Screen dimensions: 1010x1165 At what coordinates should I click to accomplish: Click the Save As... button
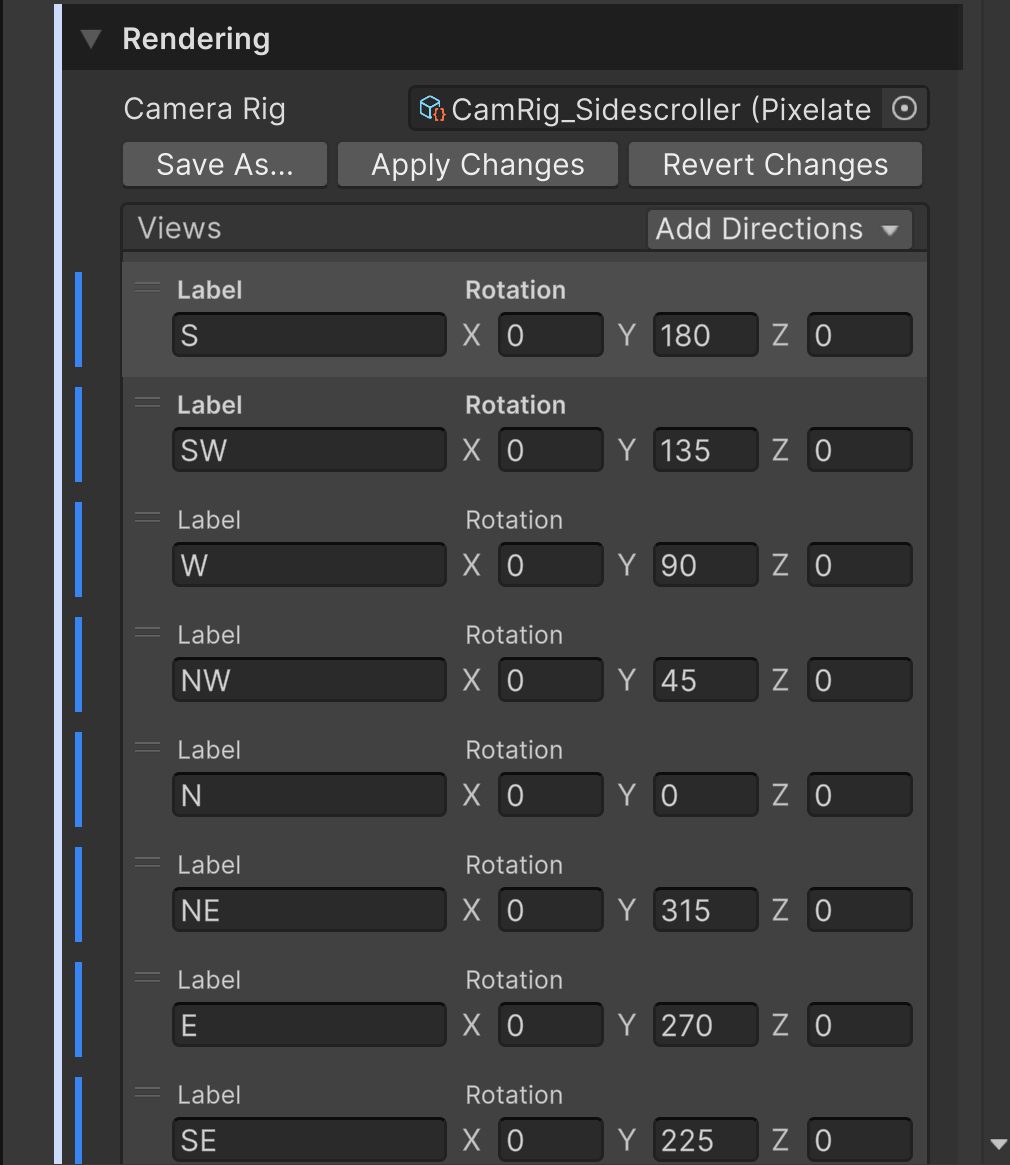[x=224, y=164]
